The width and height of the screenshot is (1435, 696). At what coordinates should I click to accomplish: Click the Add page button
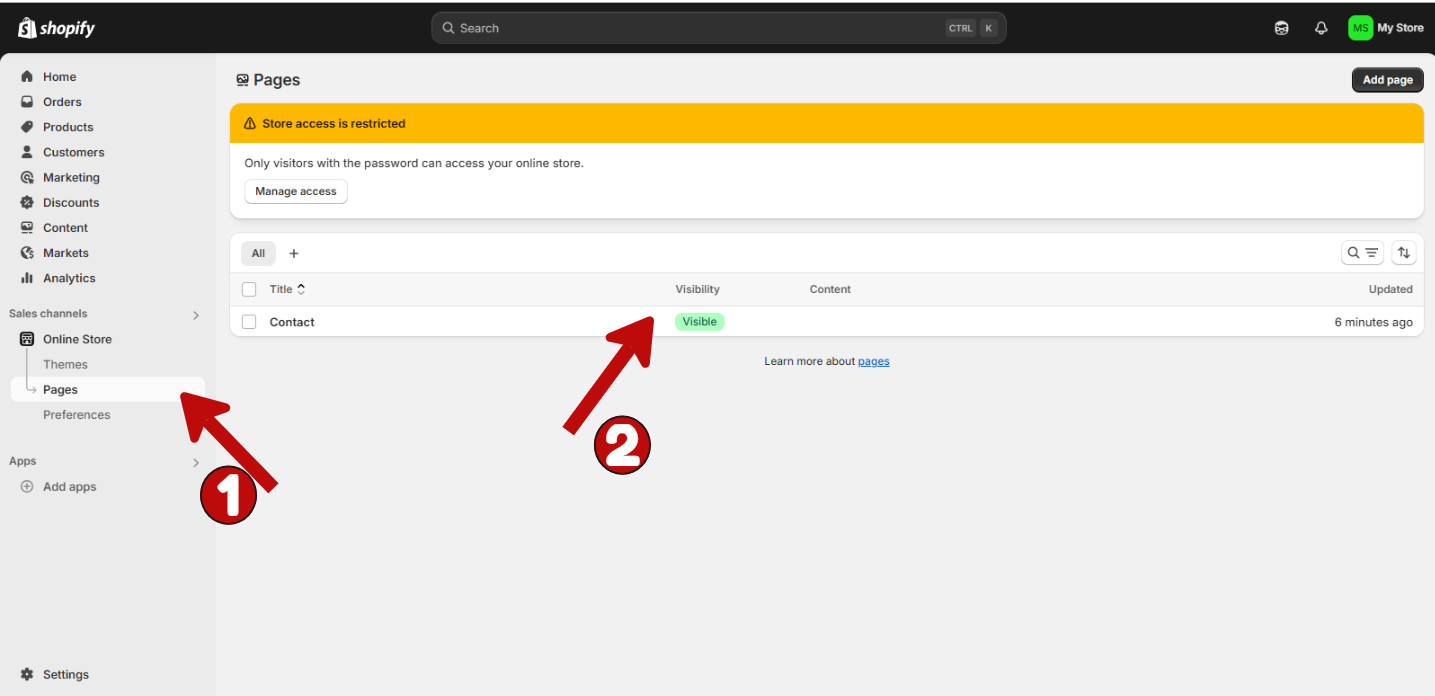click(1387, 79)
